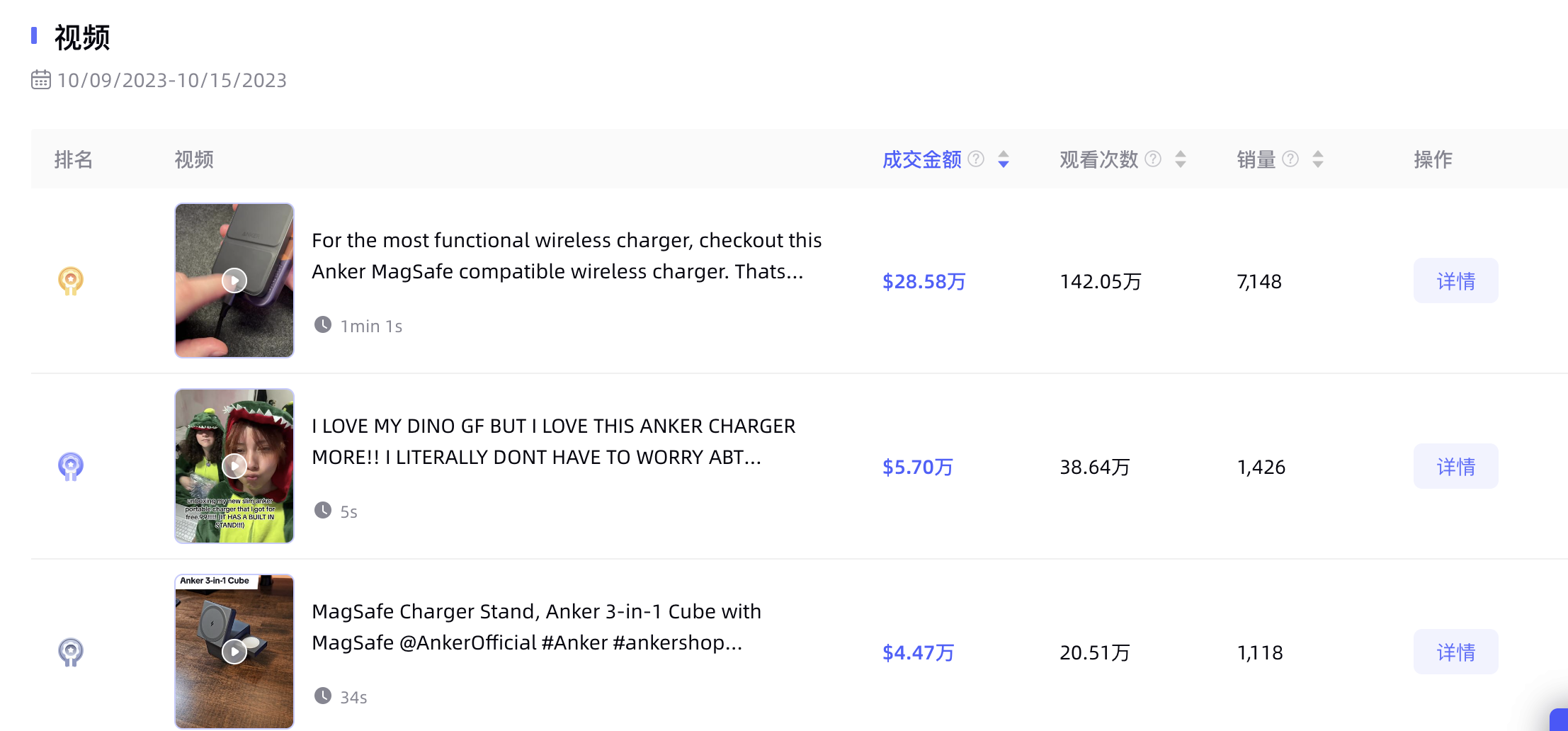The width and height of the screenshot is (1568, 731).
Task: Open the date range calendar picker
Action: pos(41,80)
